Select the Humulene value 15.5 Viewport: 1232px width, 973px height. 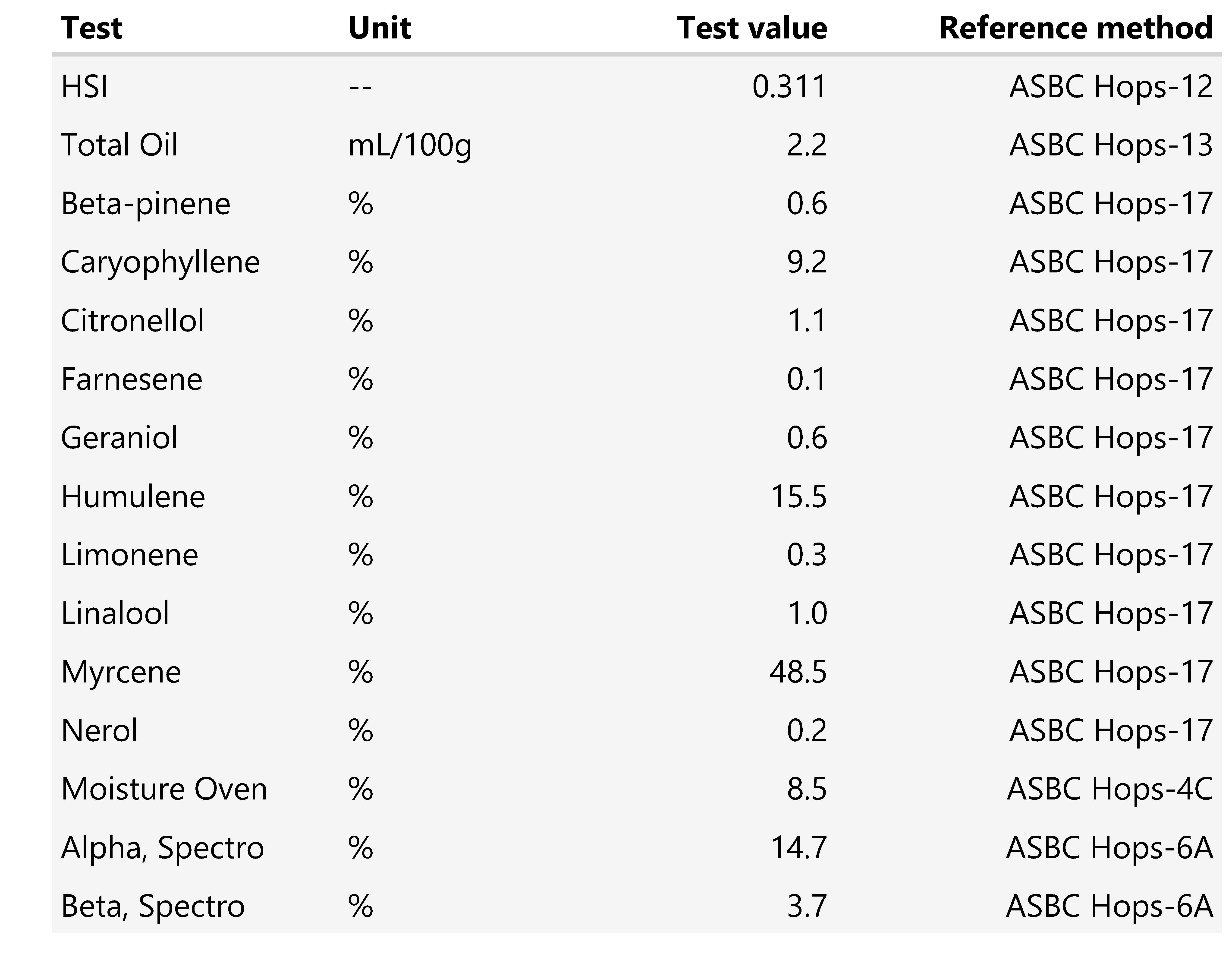(798, 497)
